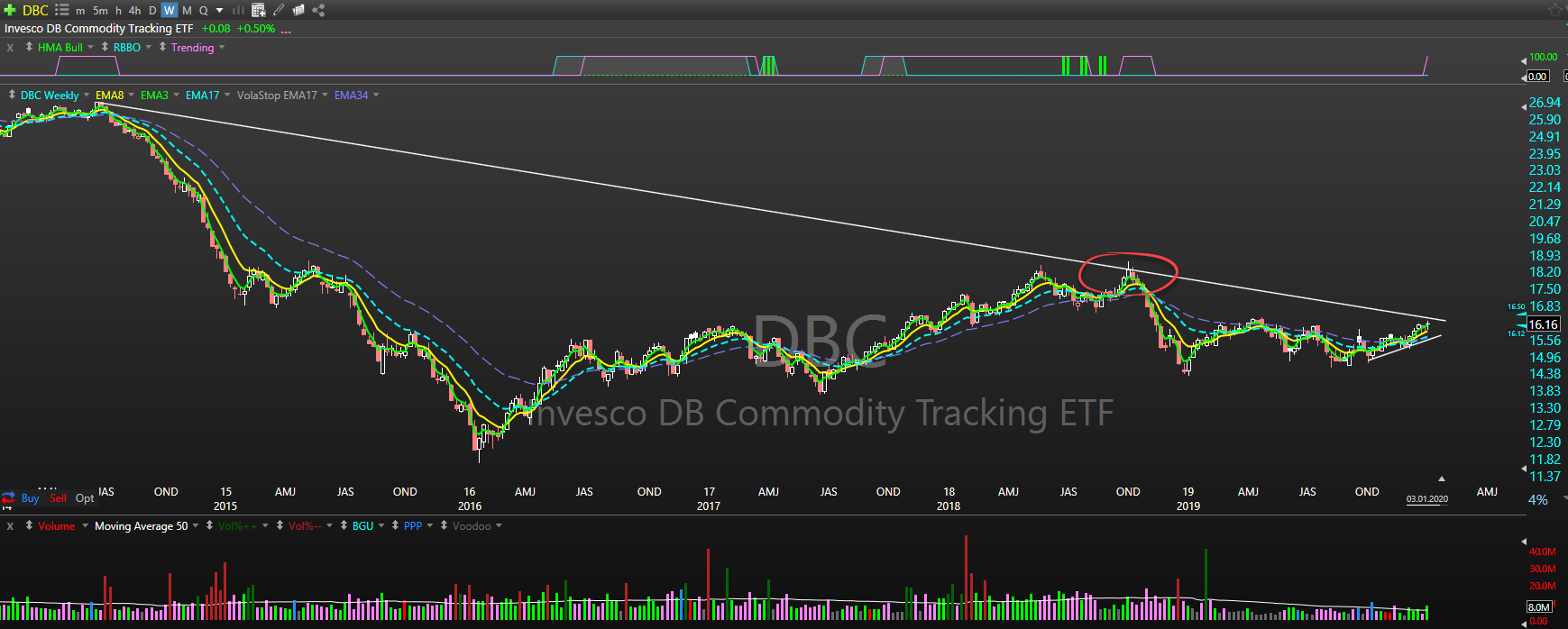Click the 4% scale setting
Screen dimensions: 1568x629
coord(1538,500)
